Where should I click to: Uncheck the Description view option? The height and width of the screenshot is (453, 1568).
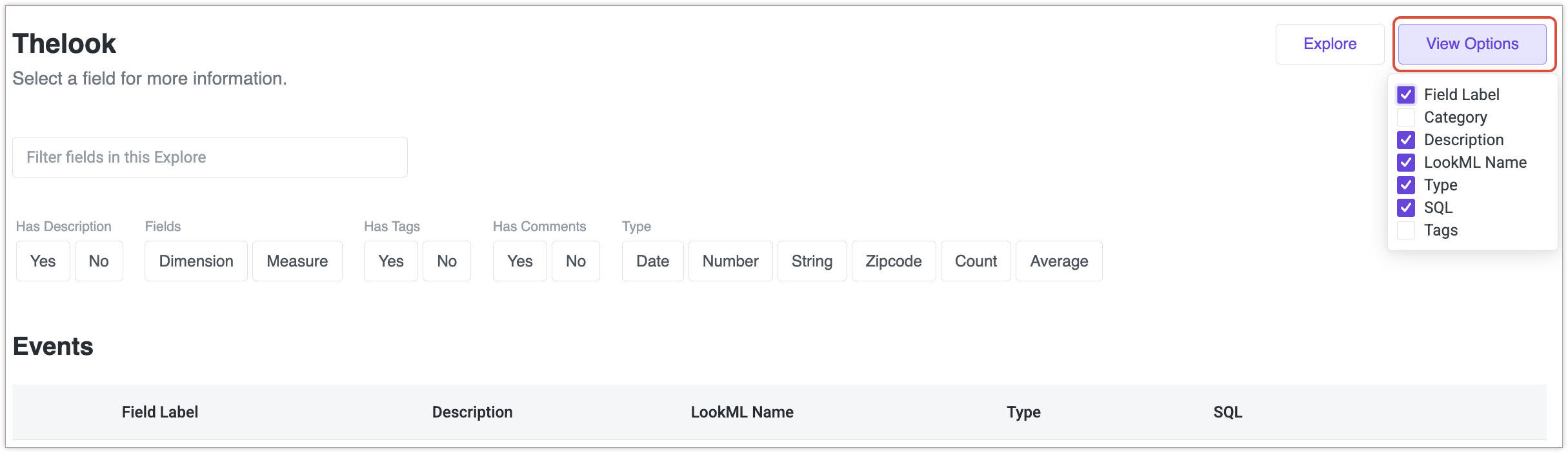pos(1406,140)
